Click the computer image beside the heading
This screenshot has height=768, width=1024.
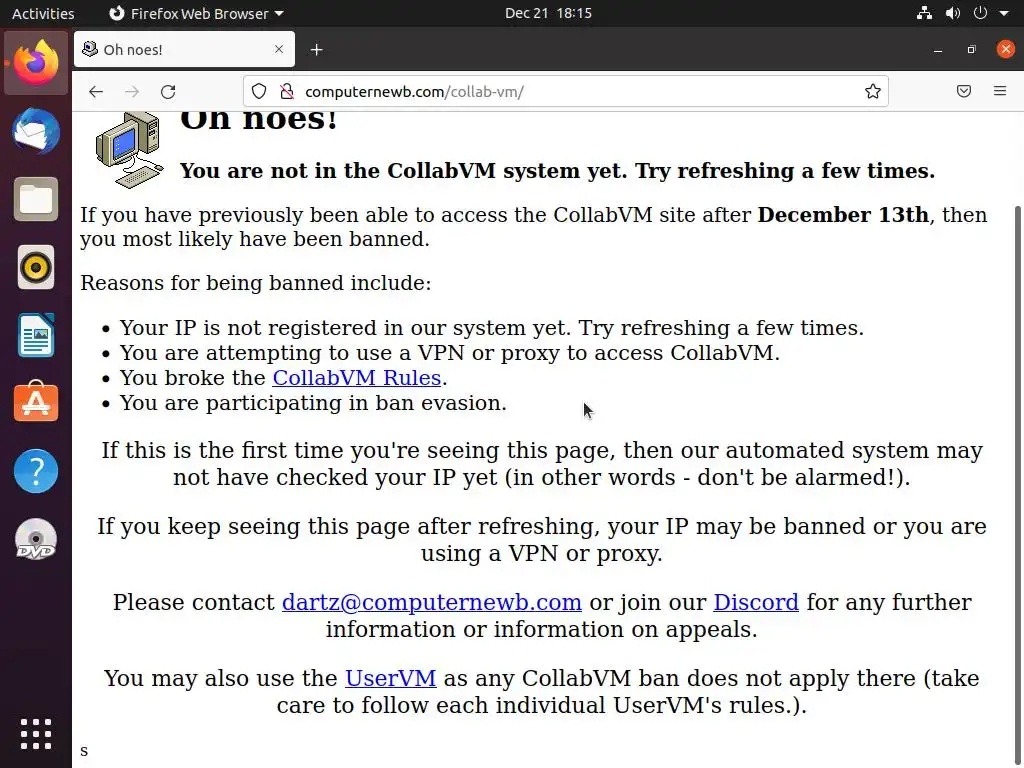click(129, 150)
